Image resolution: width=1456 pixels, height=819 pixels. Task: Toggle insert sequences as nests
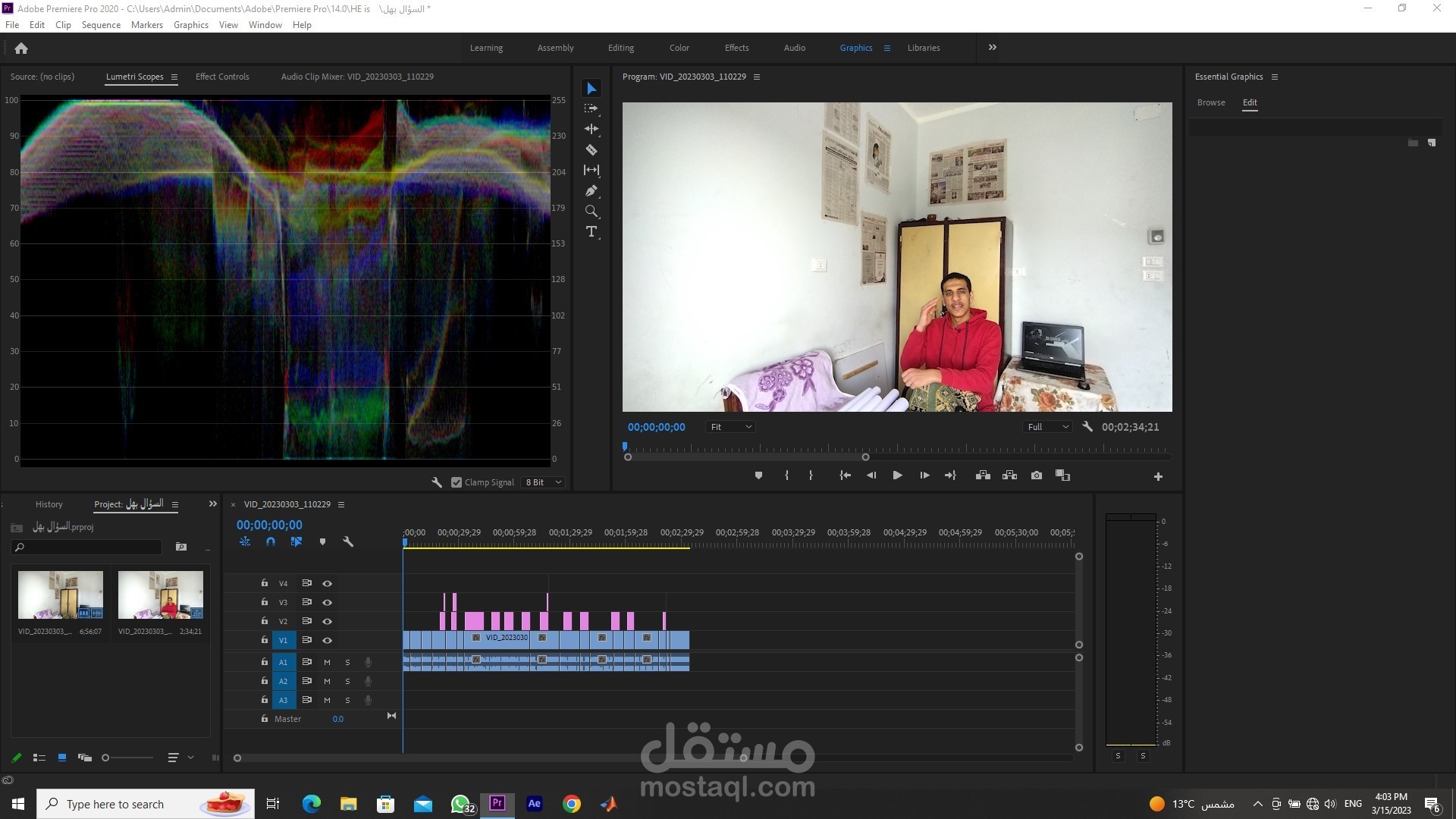pyautogui.click(x=245, y=541)
